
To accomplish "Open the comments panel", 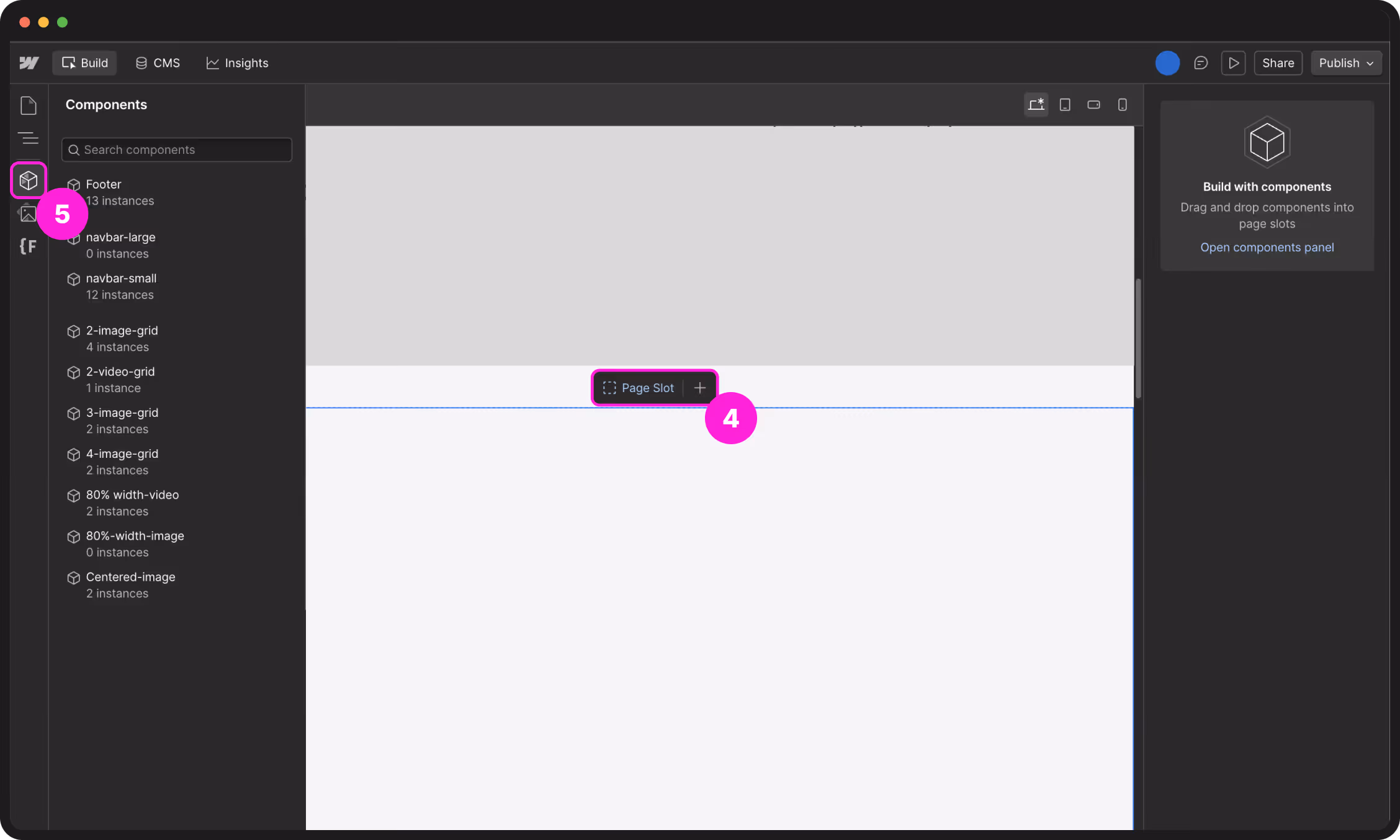I will coord(1201,63).
